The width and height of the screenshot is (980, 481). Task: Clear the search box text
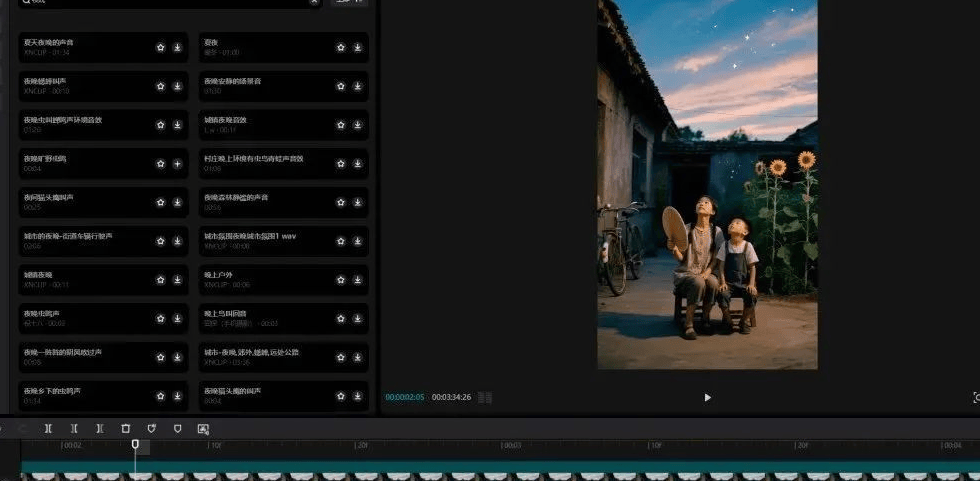pyautogui.click(x=313, y=2)
